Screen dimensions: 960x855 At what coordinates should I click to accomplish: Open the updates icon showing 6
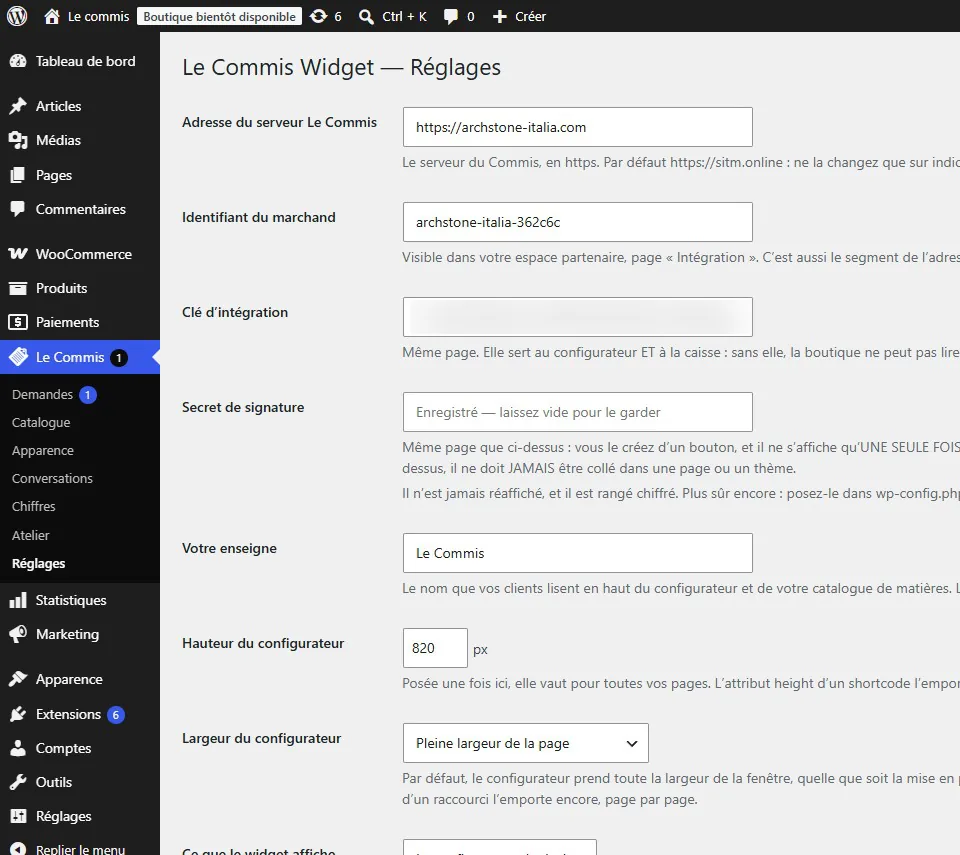click(318, 17)
